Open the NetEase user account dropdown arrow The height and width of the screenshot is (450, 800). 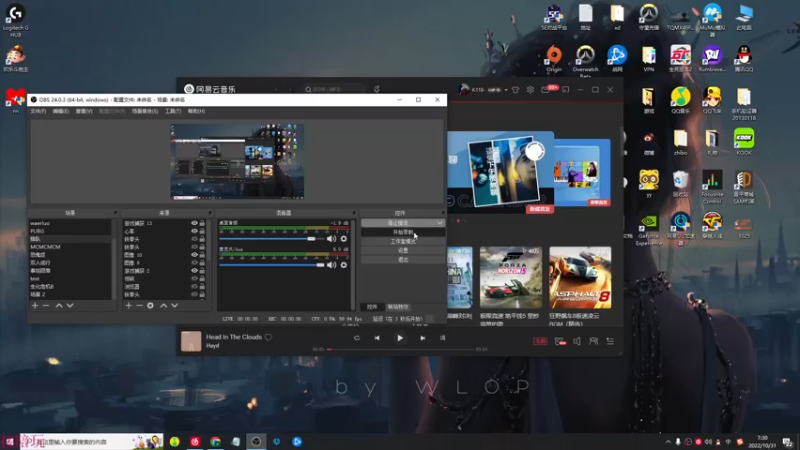click(506, 90)
